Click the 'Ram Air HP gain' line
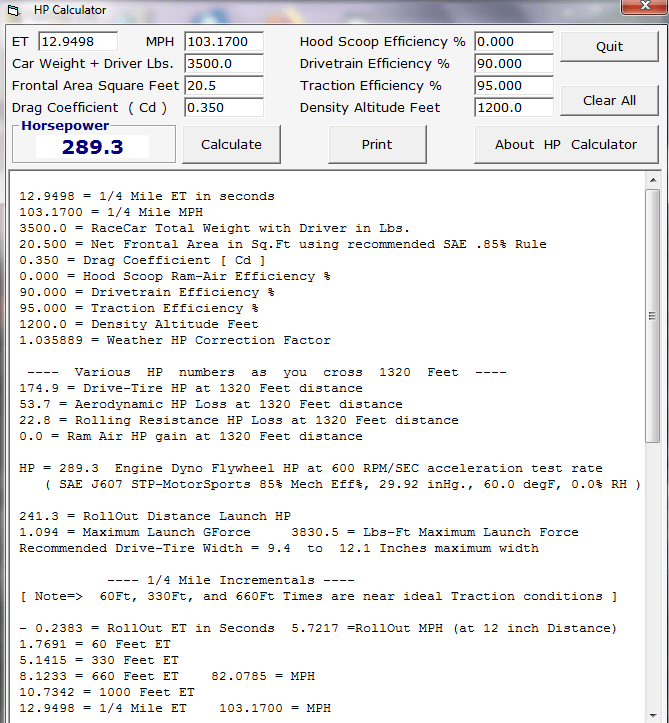 click(191, 436)
